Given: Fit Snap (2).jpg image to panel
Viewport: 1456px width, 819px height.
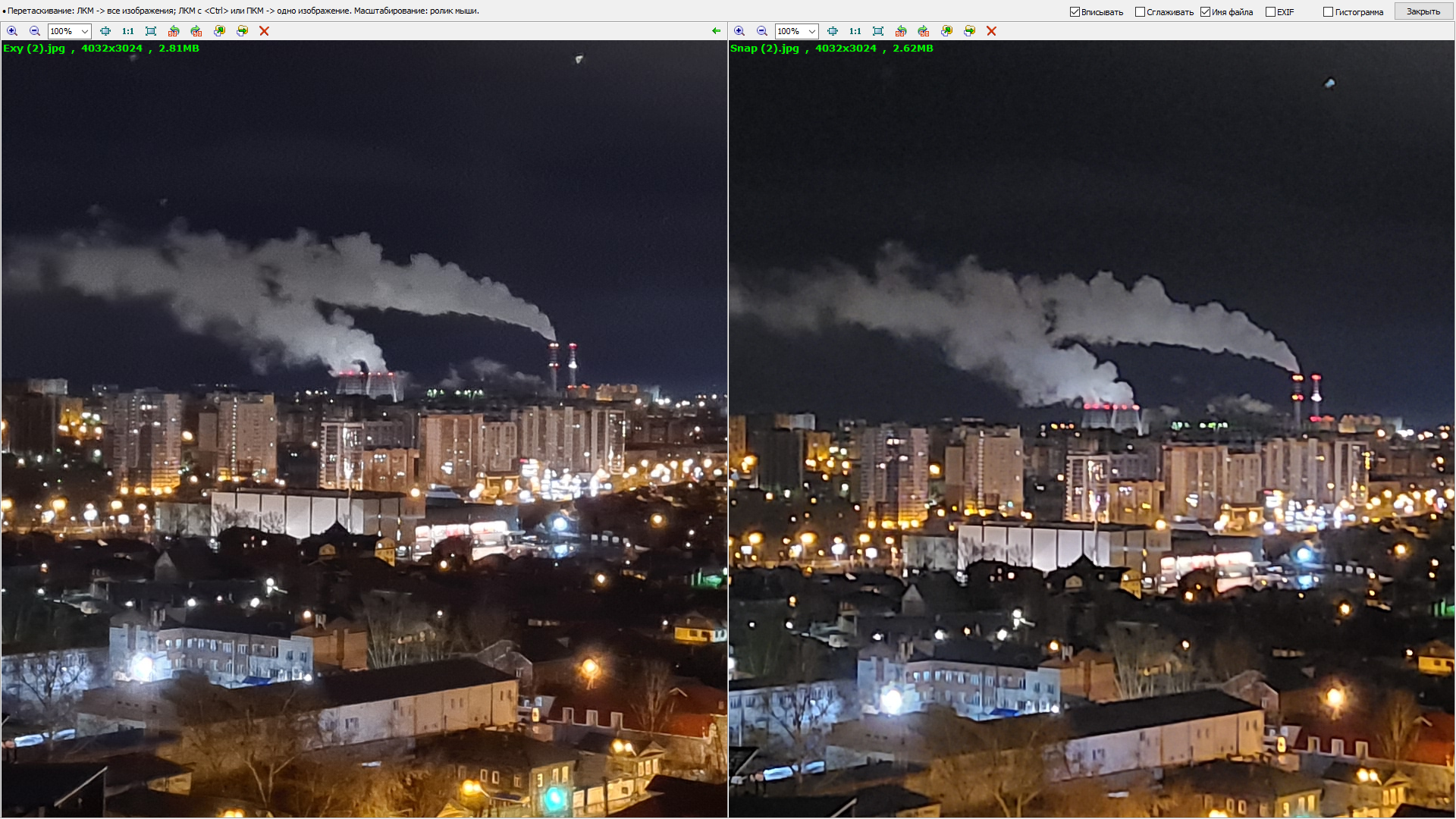Looking at the screenshot, I should tap(833, 31).
